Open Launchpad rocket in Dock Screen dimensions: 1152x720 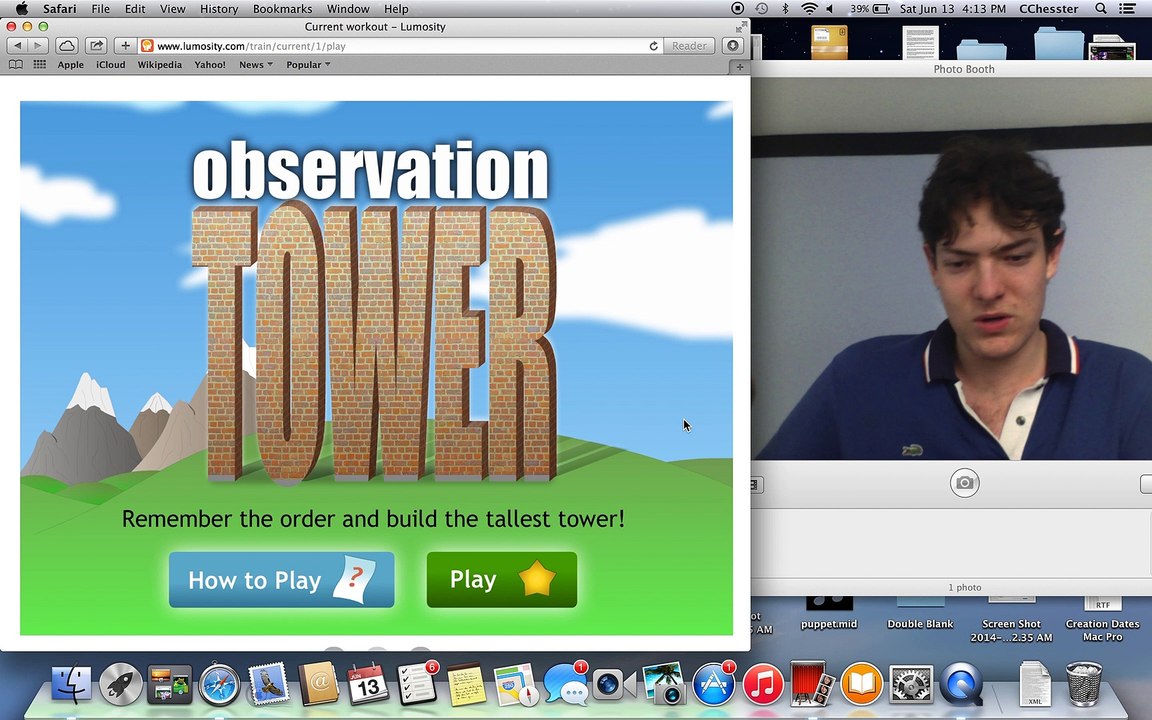tap(120, 684)
